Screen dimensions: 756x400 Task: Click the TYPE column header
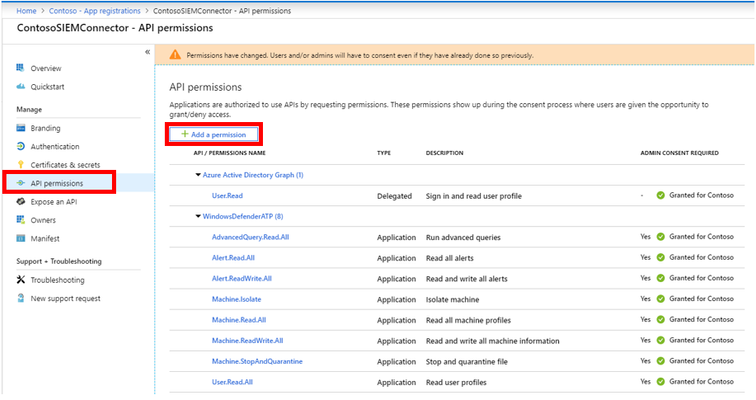pos(384,153)
